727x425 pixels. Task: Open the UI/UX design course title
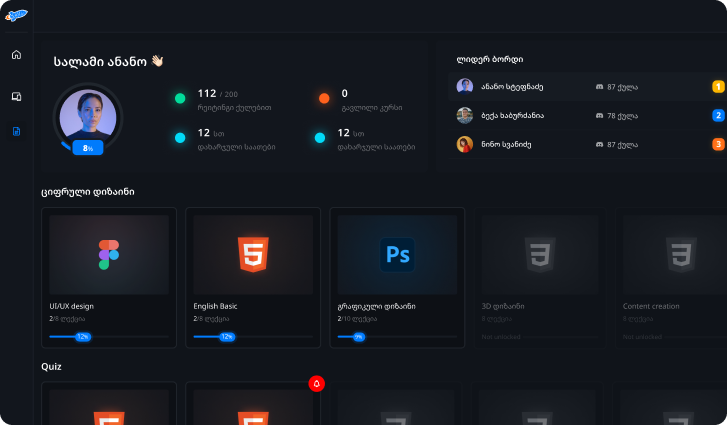(x=71, y=306)
